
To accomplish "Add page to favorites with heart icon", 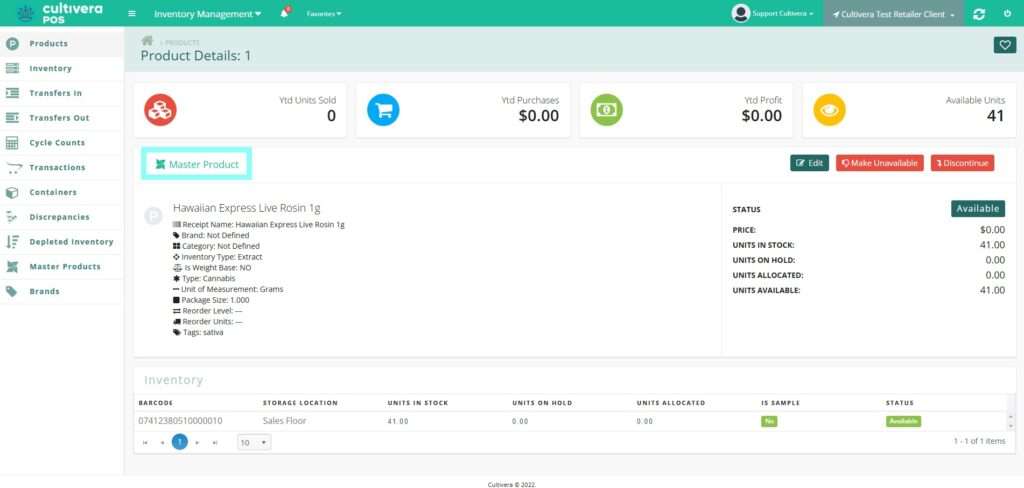I will pos(1004,45).
